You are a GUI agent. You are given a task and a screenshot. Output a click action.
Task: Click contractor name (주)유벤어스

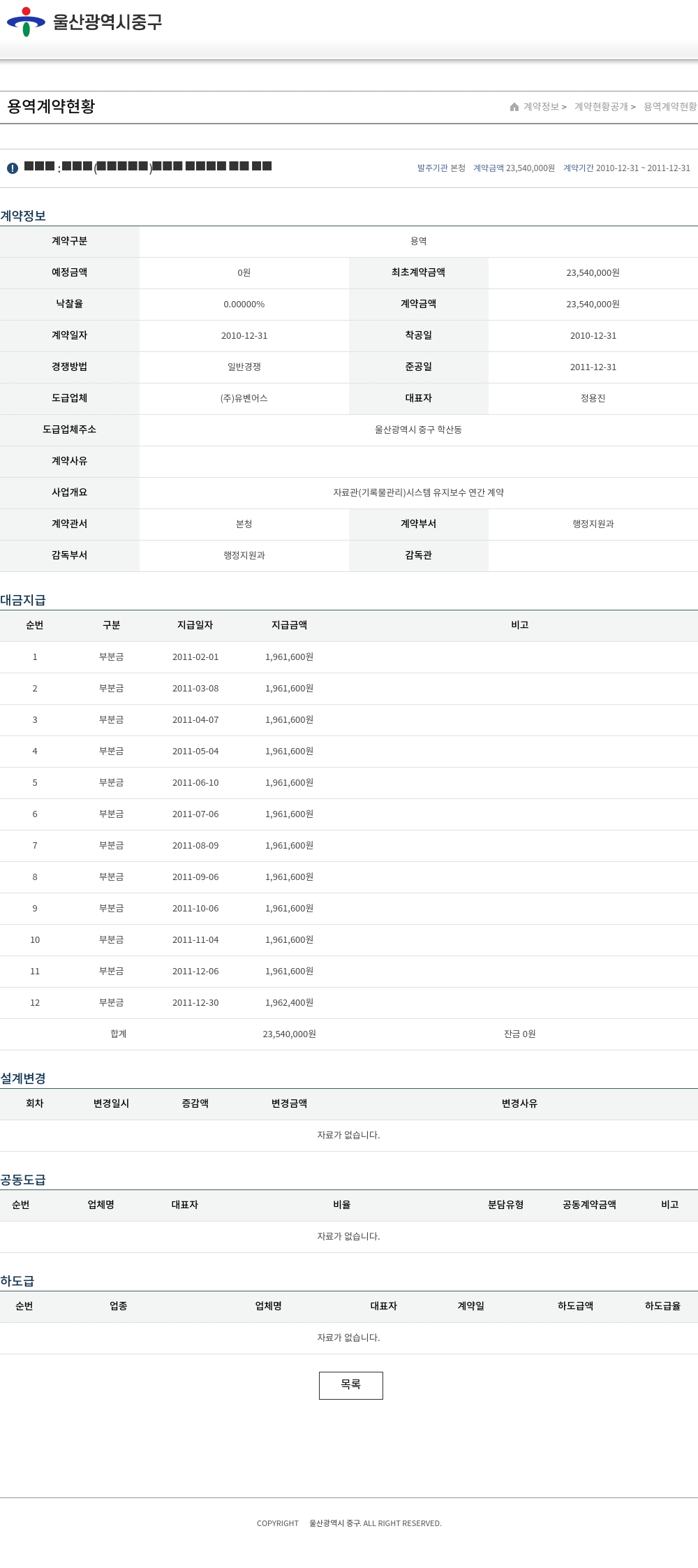point(244,398)
